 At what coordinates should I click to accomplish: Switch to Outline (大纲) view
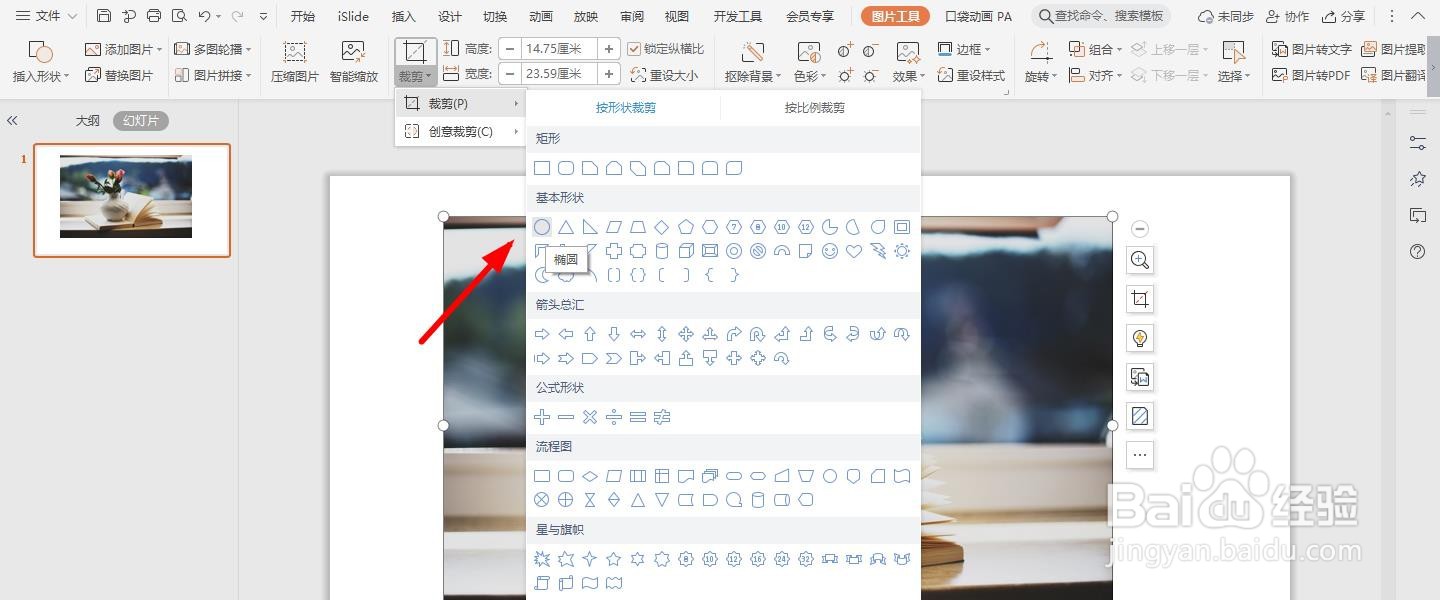[88, 120]
